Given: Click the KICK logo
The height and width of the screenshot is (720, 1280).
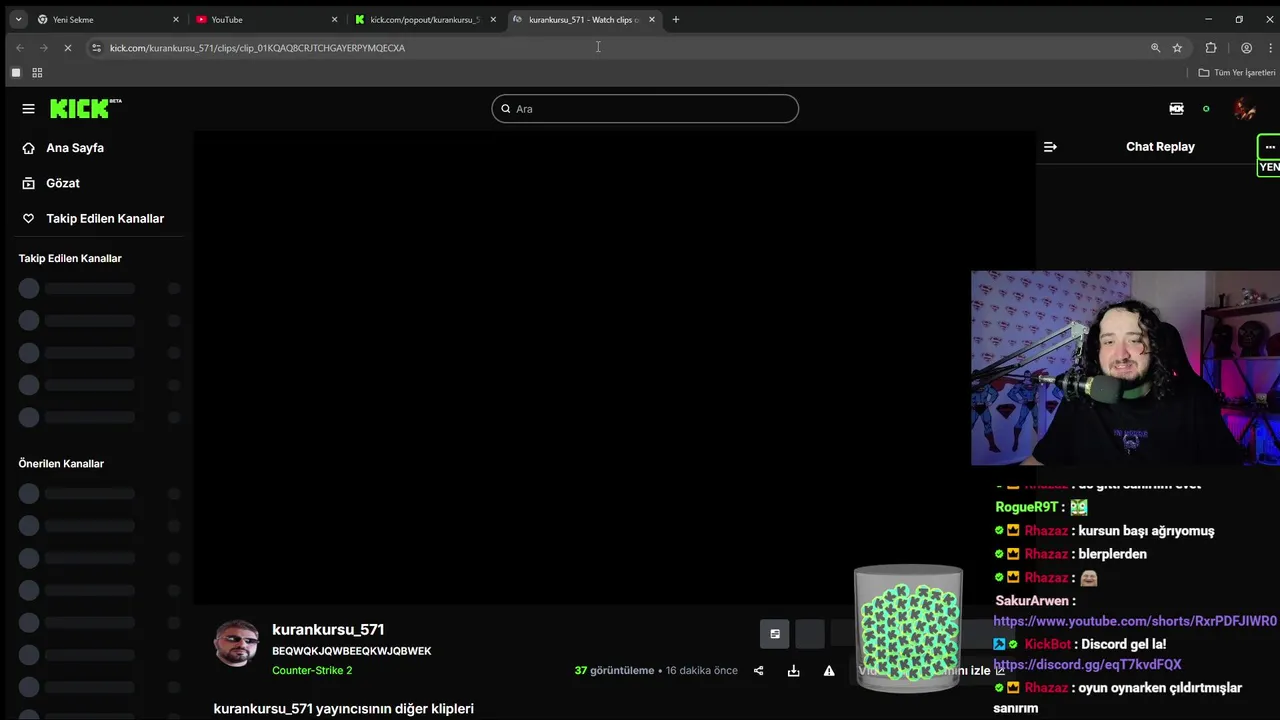Looking at the screenshot, I should coord(85,108).
